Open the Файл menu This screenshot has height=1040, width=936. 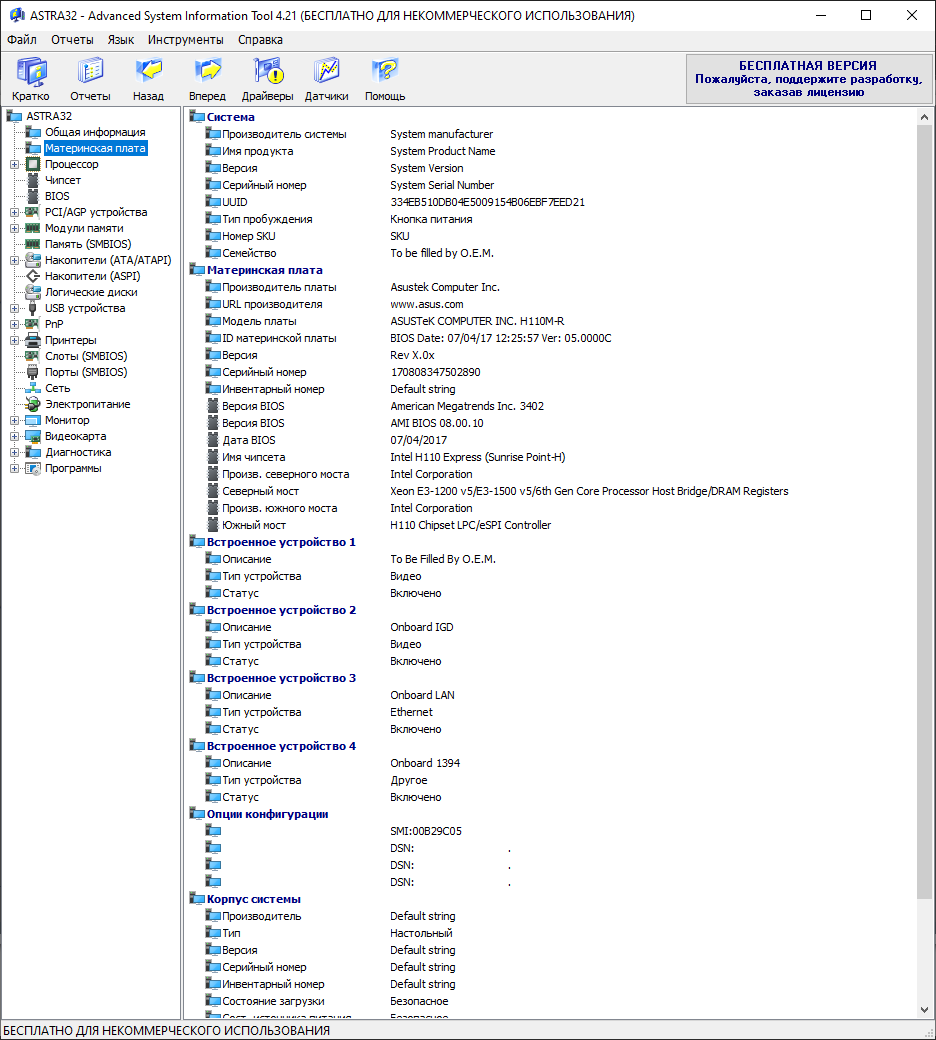(22, 40)
